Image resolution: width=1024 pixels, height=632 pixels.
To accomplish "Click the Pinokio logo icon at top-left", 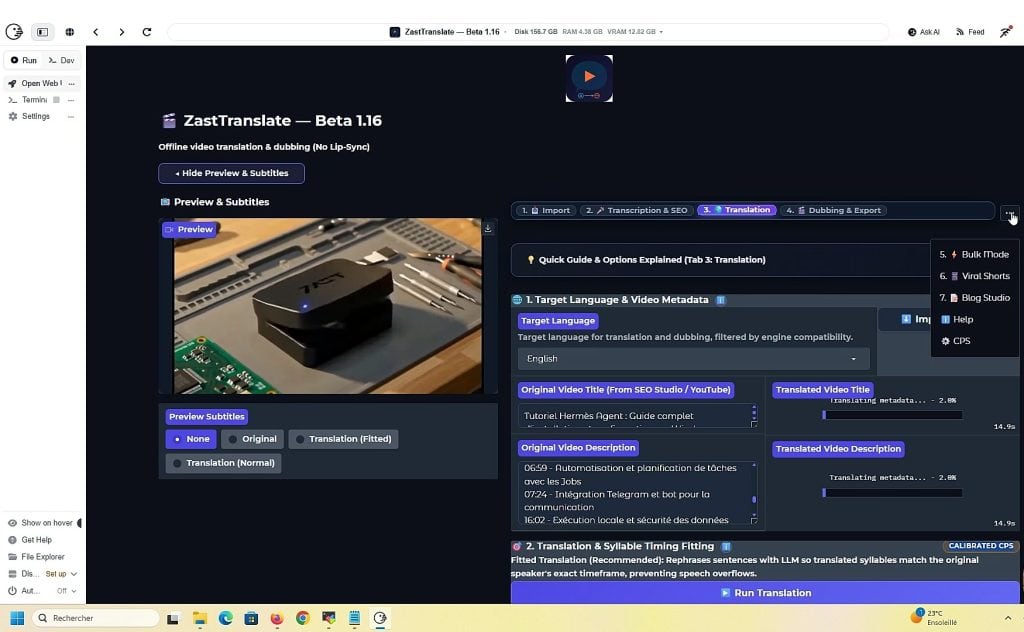I will tap(14, 31).
